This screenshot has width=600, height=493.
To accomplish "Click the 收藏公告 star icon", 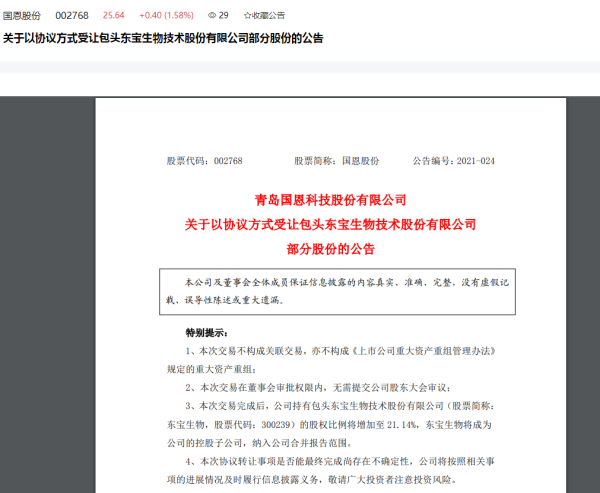I will [x=247, y=16].
